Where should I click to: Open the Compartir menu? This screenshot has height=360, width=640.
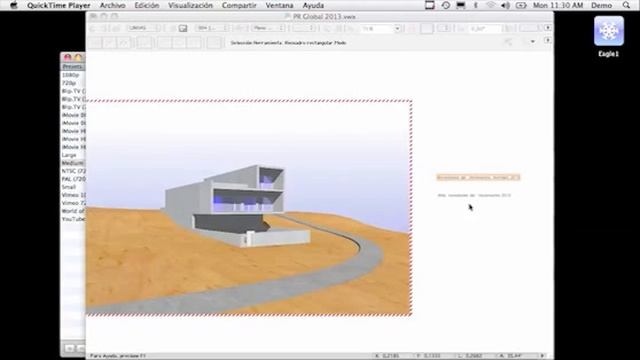pos(239,5)
